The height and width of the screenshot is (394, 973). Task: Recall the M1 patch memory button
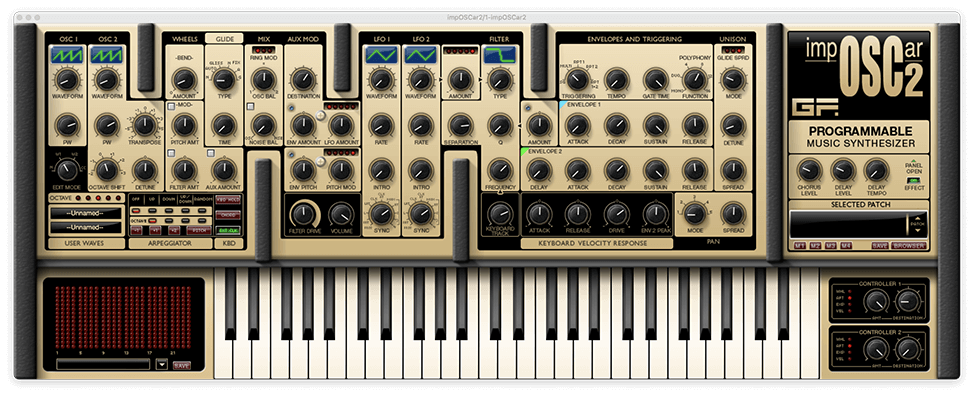pos(800,245)
